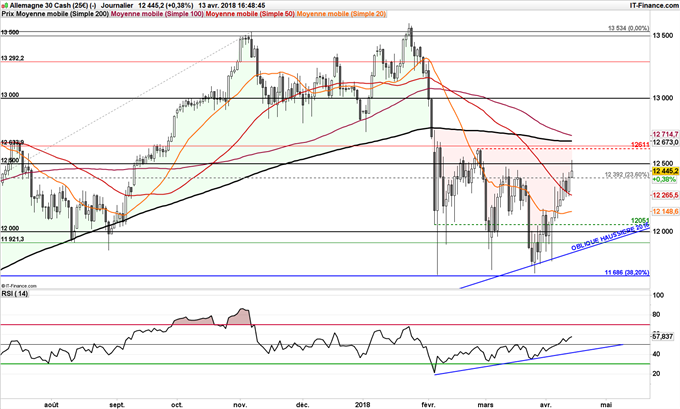680x409 pixels.
Task: Click mars on the time axis
Action: click(x=486, y=405)
